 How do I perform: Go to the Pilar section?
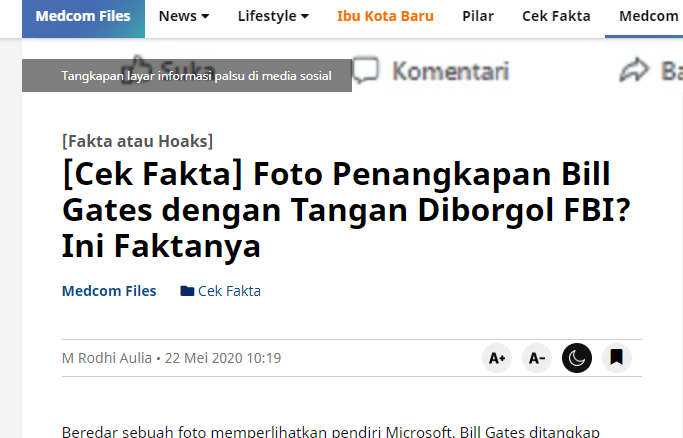click(478, 17)
